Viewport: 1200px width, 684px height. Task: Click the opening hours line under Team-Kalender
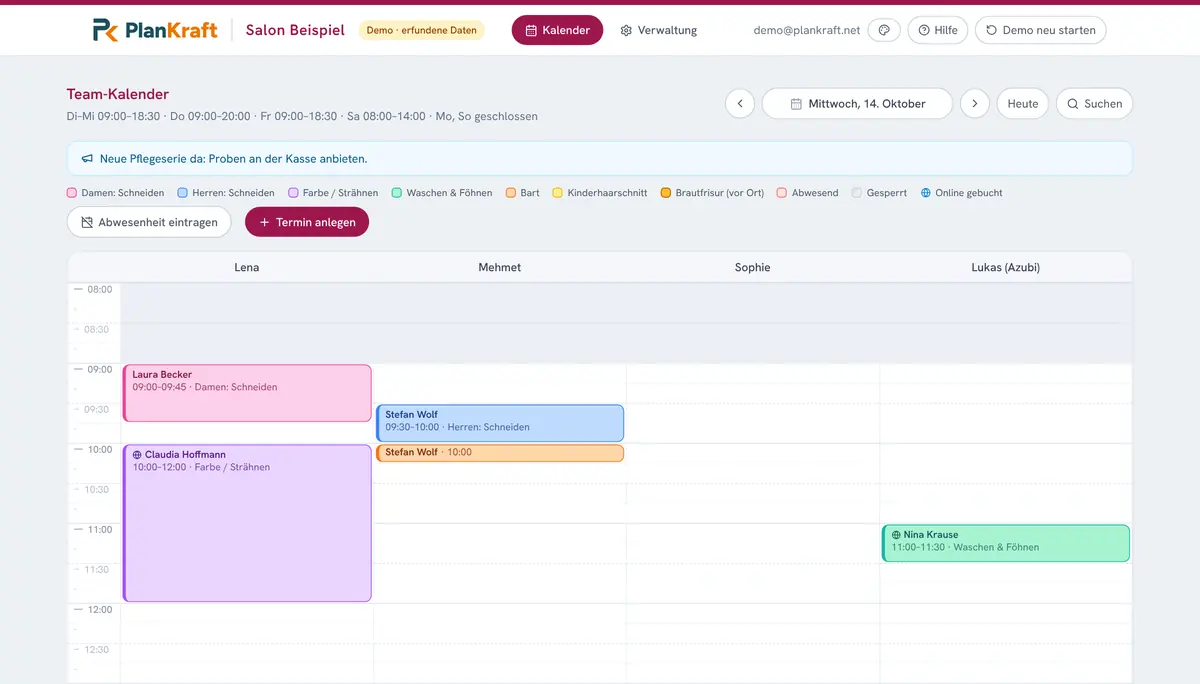[302, 116]
